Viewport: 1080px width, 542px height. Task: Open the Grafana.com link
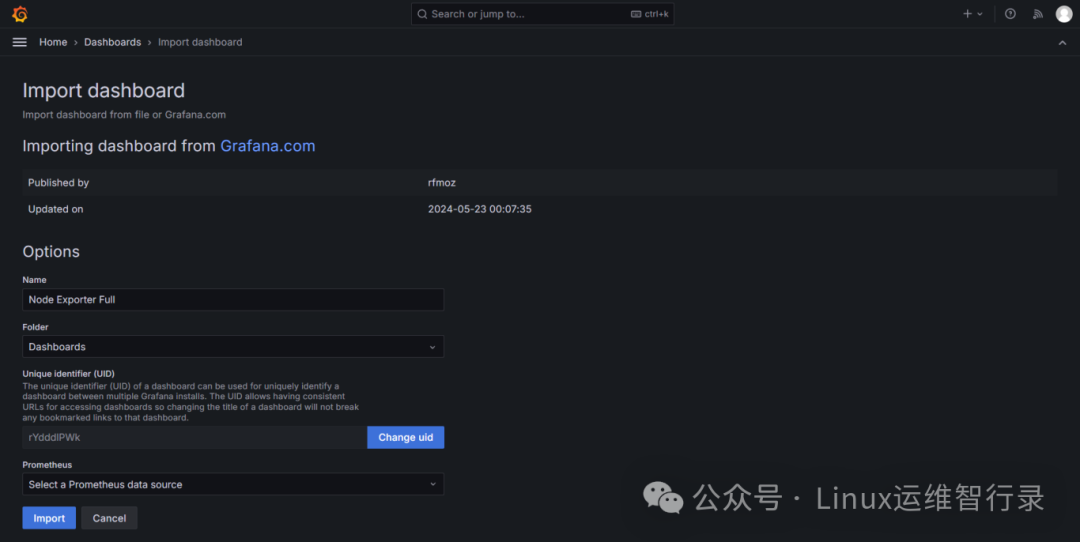pyautogui.click(x=267, y=146)
